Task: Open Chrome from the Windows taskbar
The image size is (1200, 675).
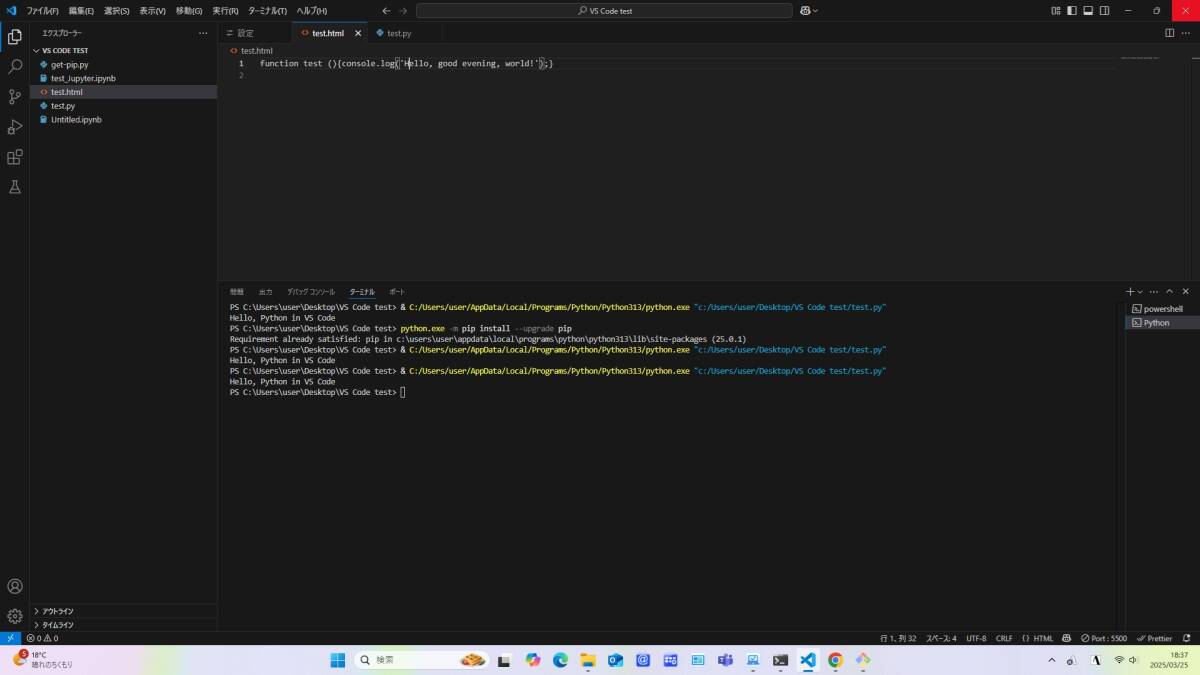Action: (835, 660)
